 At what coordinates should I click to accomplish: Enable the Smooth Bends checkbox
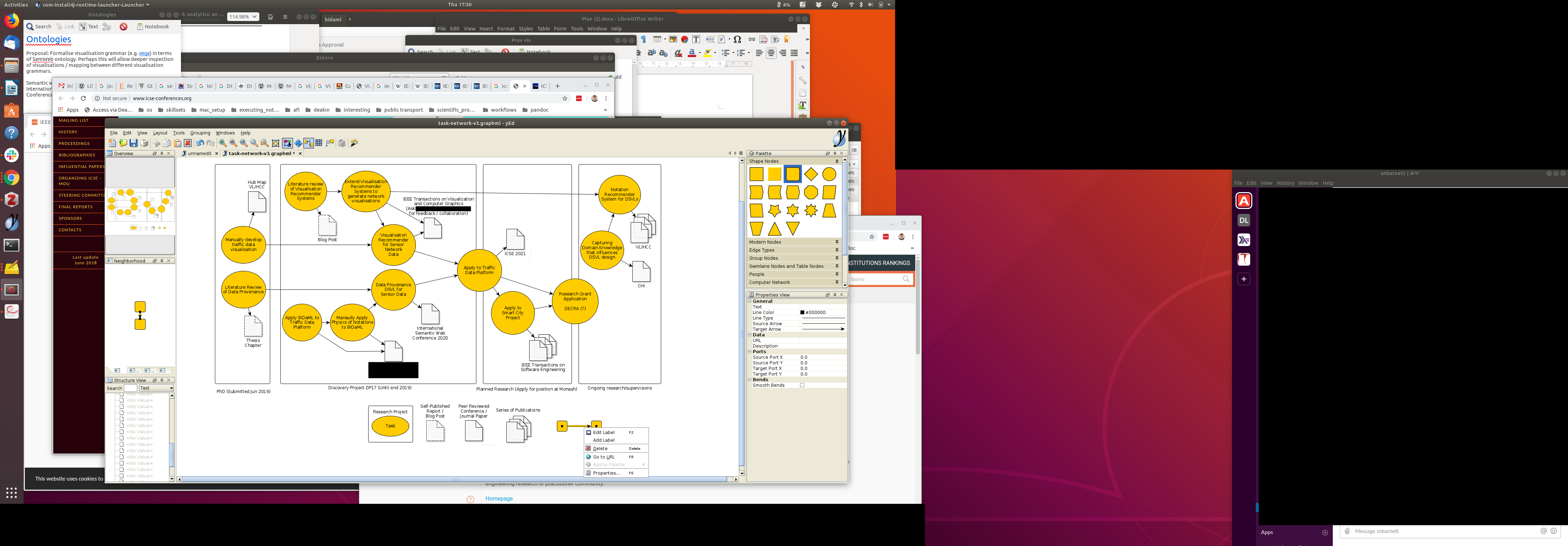801,385
